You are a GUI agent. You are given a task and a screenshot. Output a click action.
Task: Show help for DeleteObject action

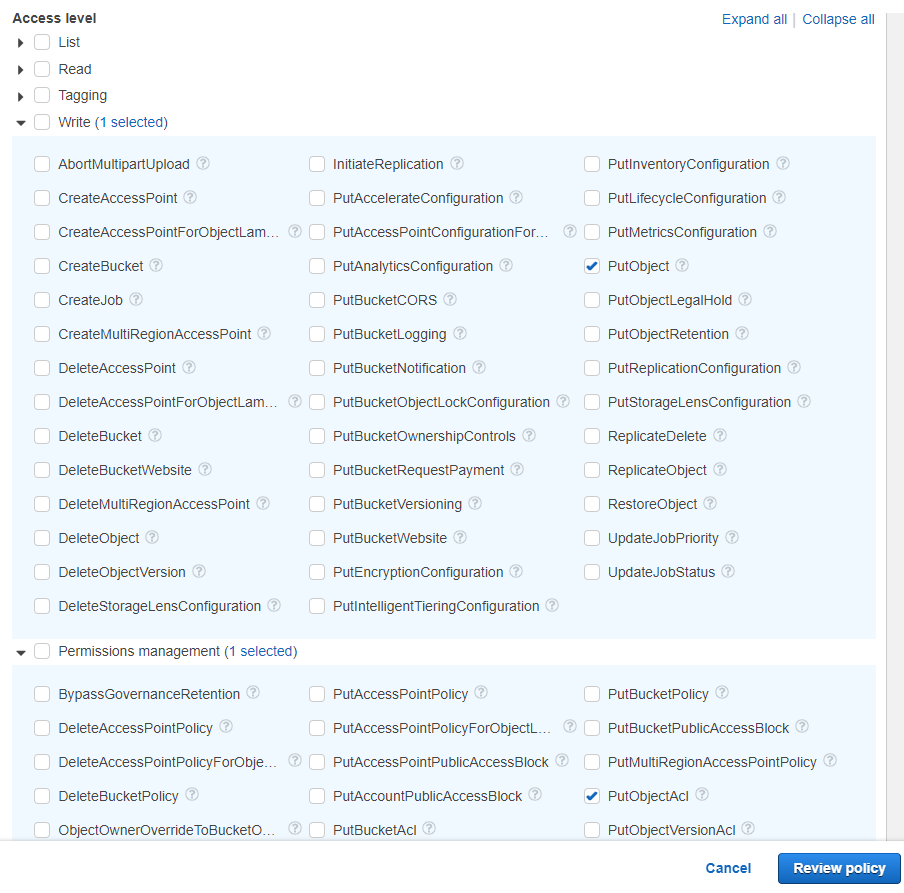152,538
